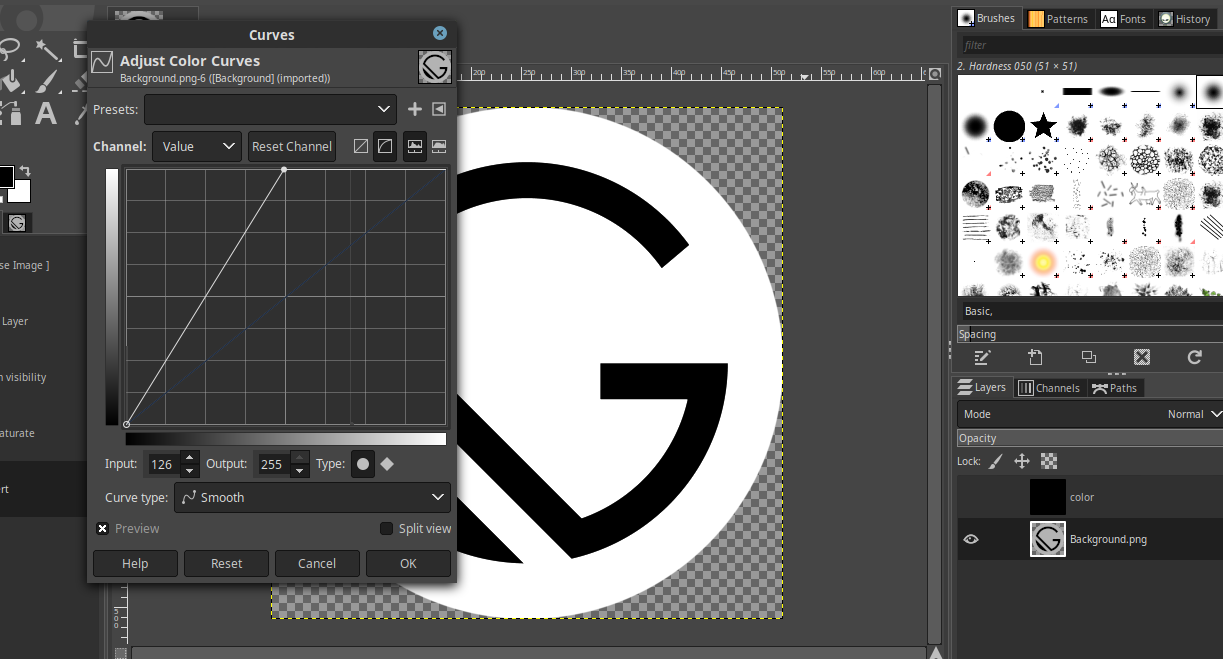Hide the Background.png layer with eye icon
This screenshot has height=659, width=1223.
pos(970,539)
